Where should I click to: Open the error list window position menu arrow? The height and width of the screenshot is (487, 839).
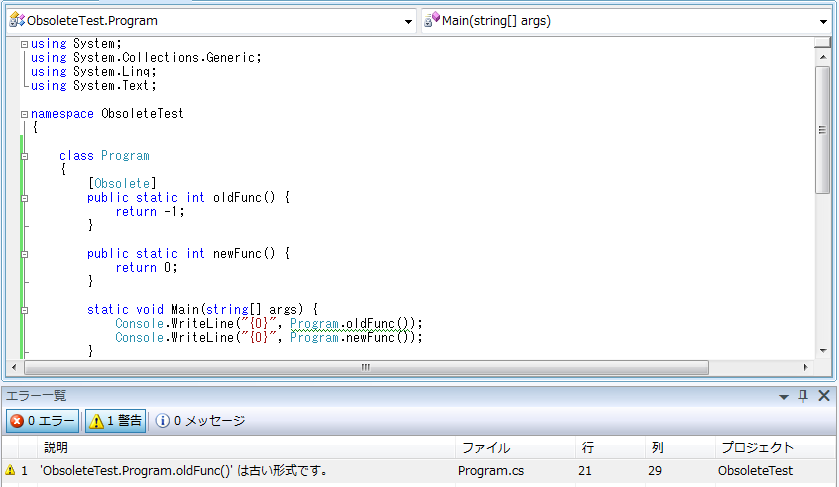click(x=784, y=397)
